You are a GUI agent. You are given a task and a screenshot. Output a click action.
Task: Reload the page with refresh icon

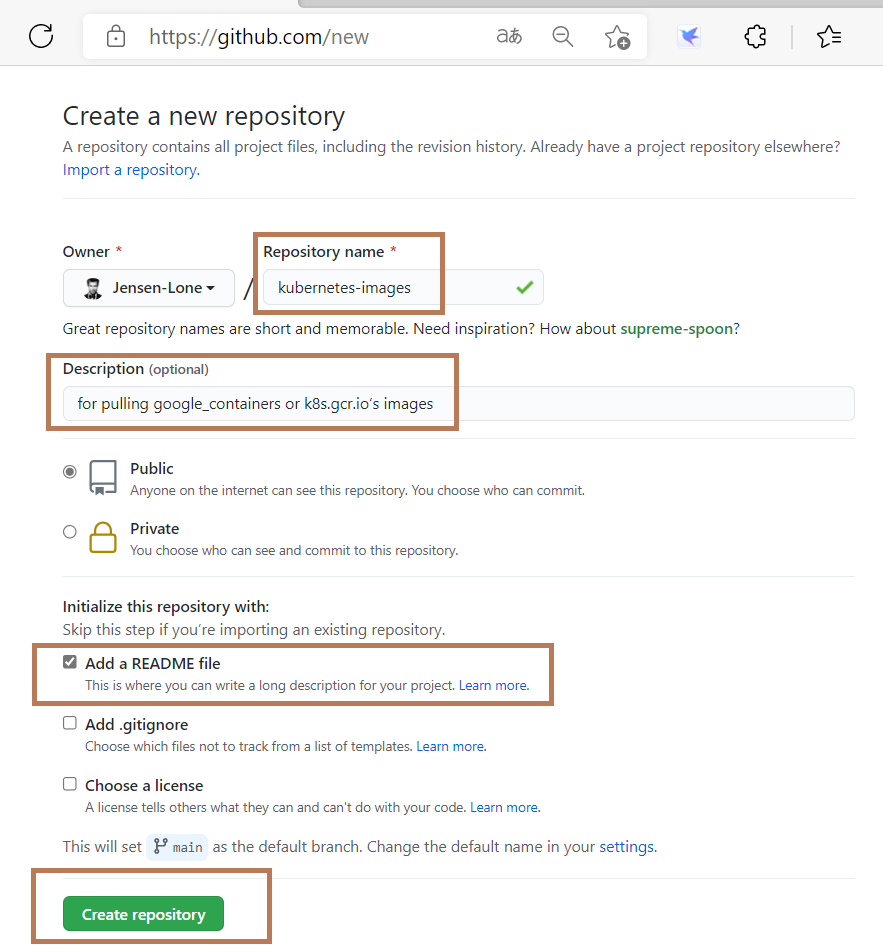(41, 36)
